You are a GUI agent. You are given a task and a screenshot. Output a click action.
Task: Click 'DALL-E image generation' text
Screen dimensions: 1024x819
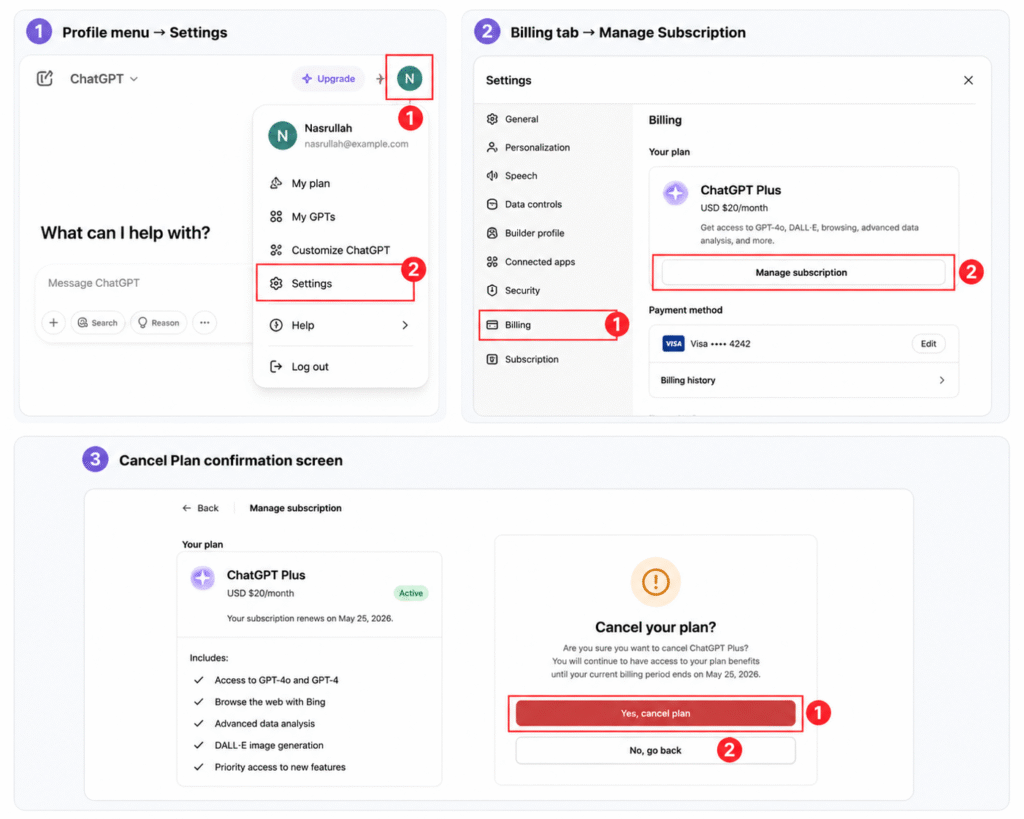pos(269,746)
